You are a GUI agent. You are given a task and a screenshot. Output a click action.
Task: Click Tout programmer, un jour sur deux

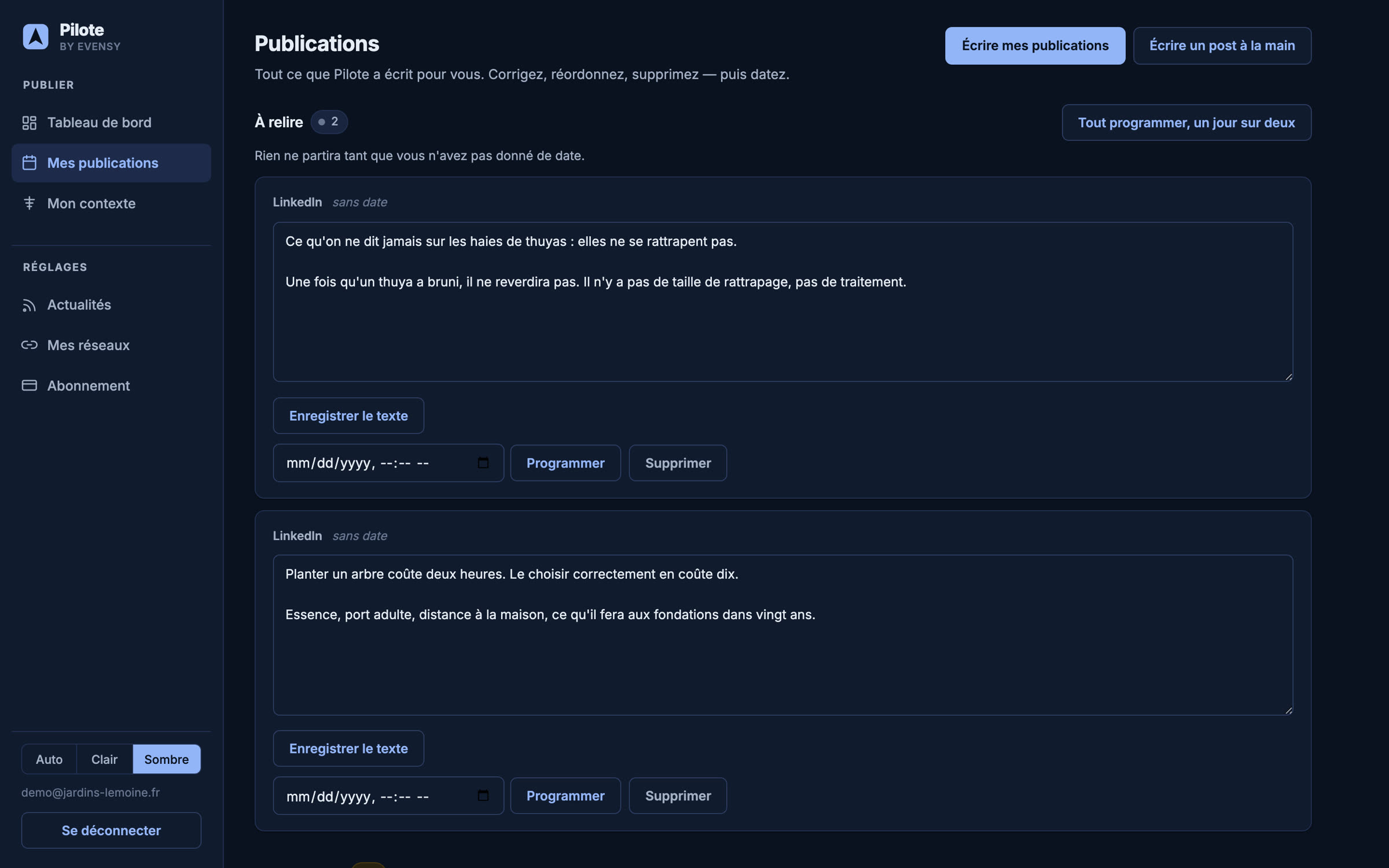click(x=1186, y=123)
